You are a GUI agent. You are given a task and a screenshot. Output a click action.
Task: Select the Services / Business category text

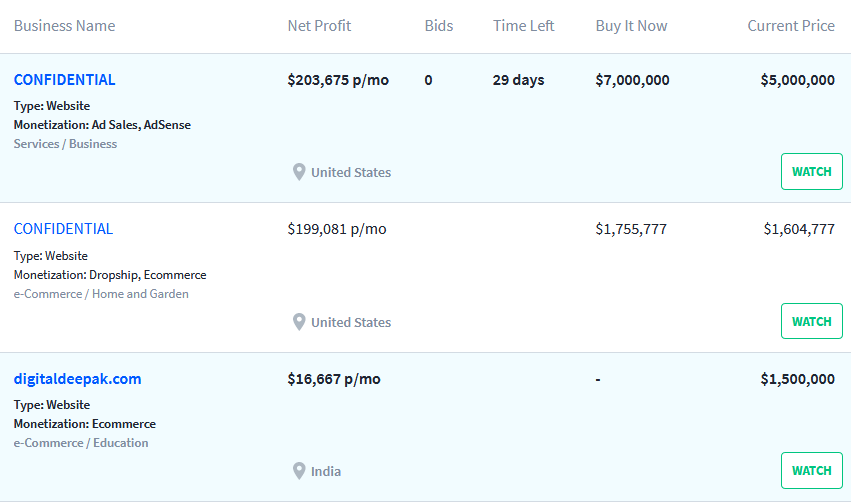pyautogui.click(x=65, y=144)
